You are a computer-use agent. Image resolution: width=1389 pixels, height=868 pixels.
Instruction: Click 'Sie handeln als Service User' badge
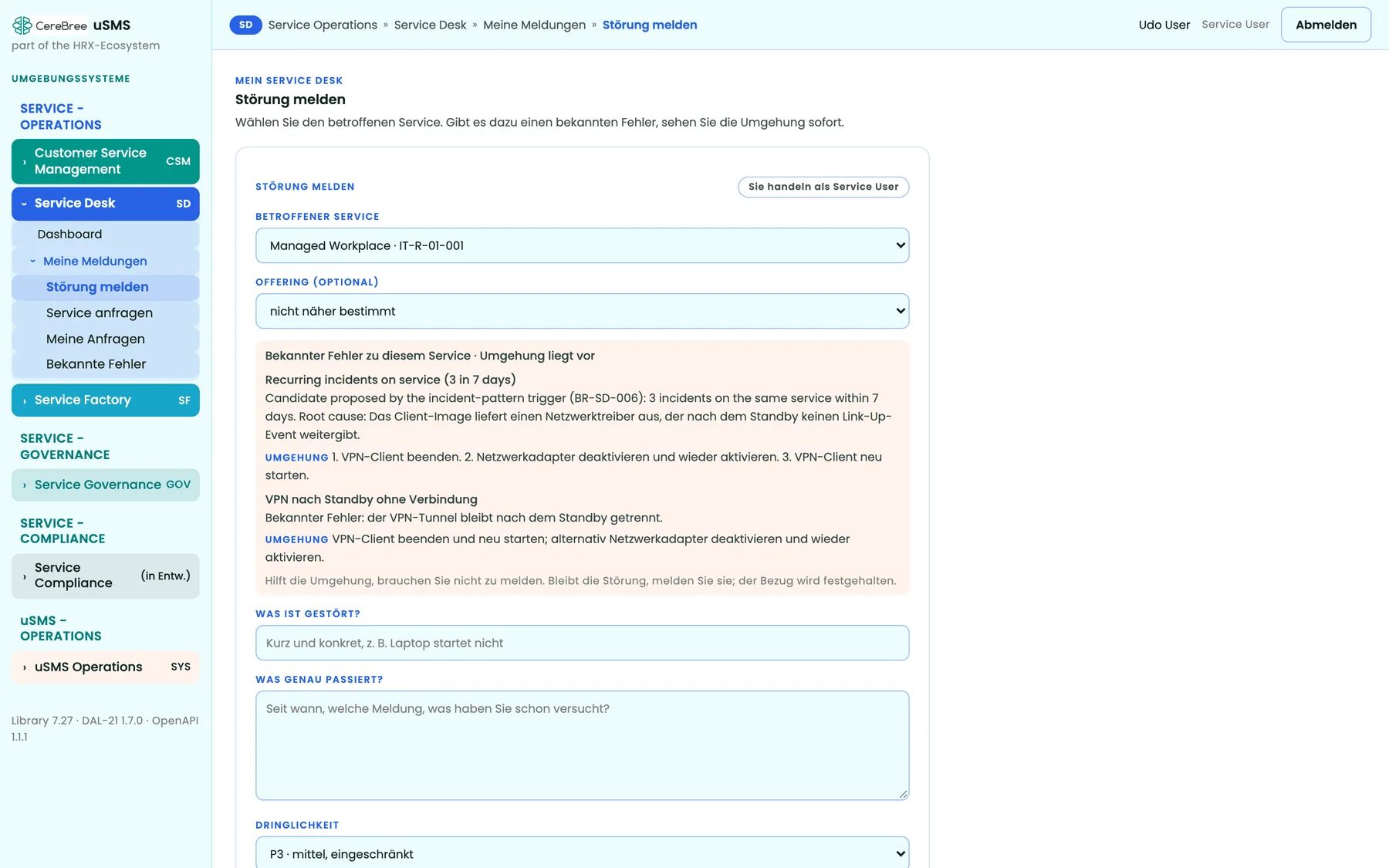(x=823, y=187)
